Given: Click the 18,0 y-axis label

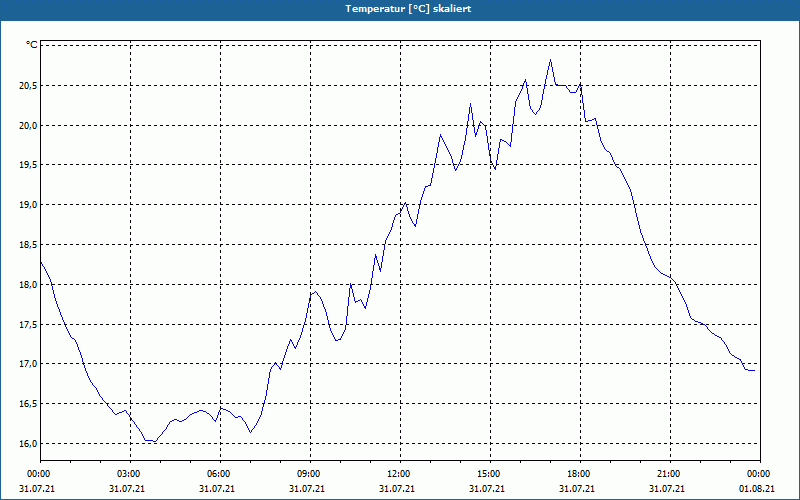Looking at the screenshot, I should click(x=28, y=285).
